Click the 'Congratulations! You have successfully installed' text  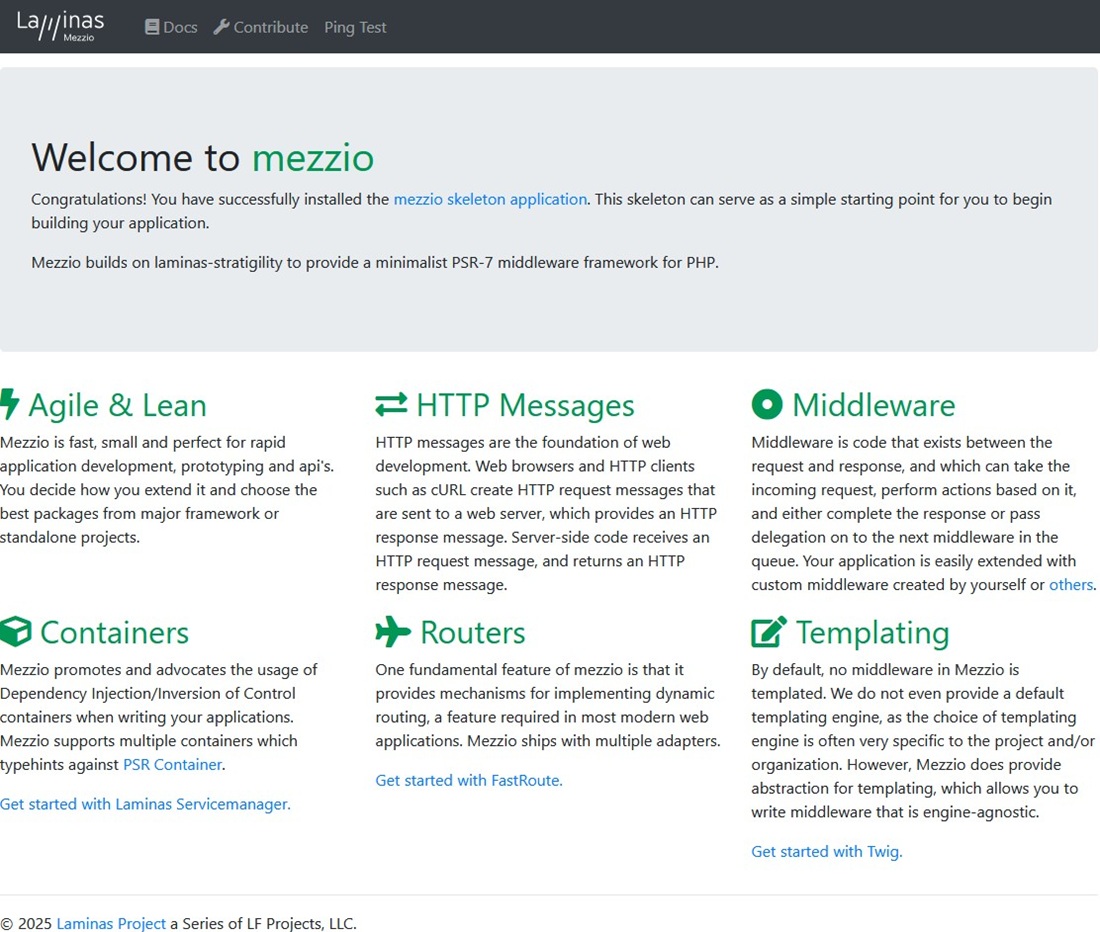point(541,210)
